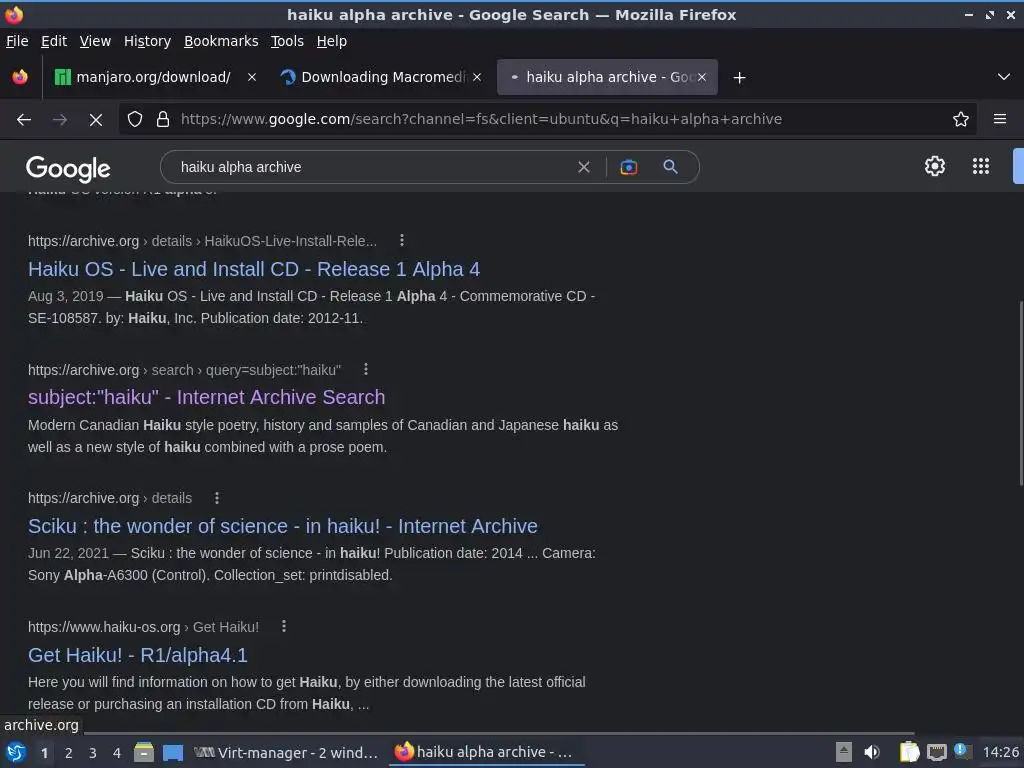Open the Google apps grid
1024x768 pixels.
[980, 166]
